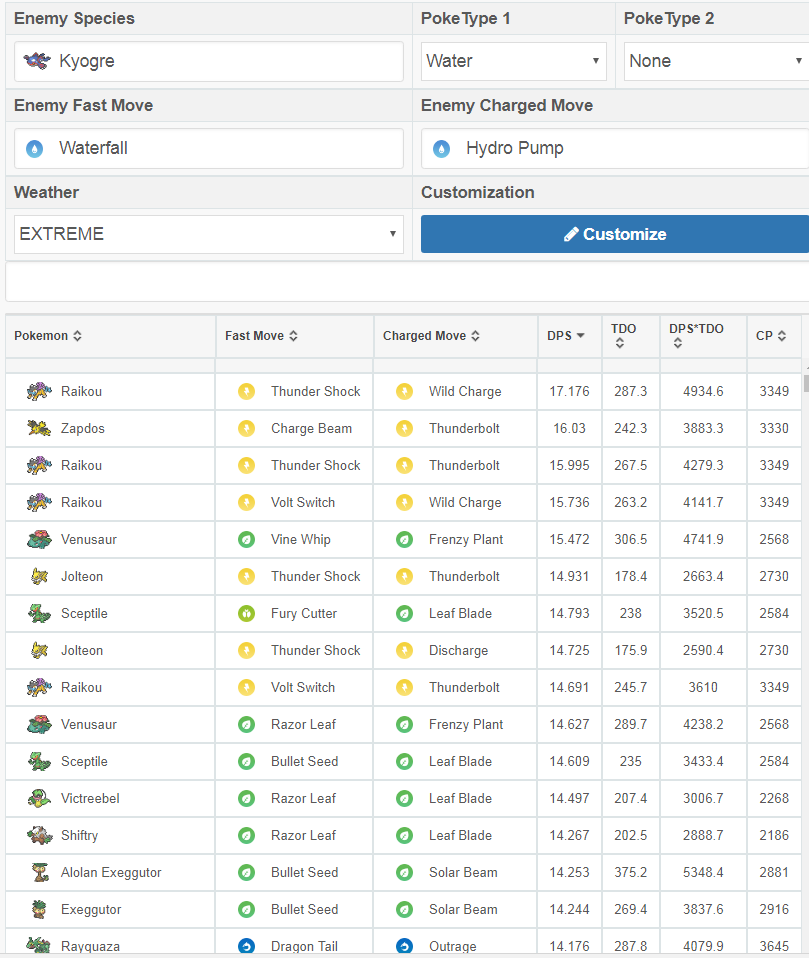809x958 pixels.
Task: Click the Enemy Fast Move field showing Waterfall
Action: point(208,148)
